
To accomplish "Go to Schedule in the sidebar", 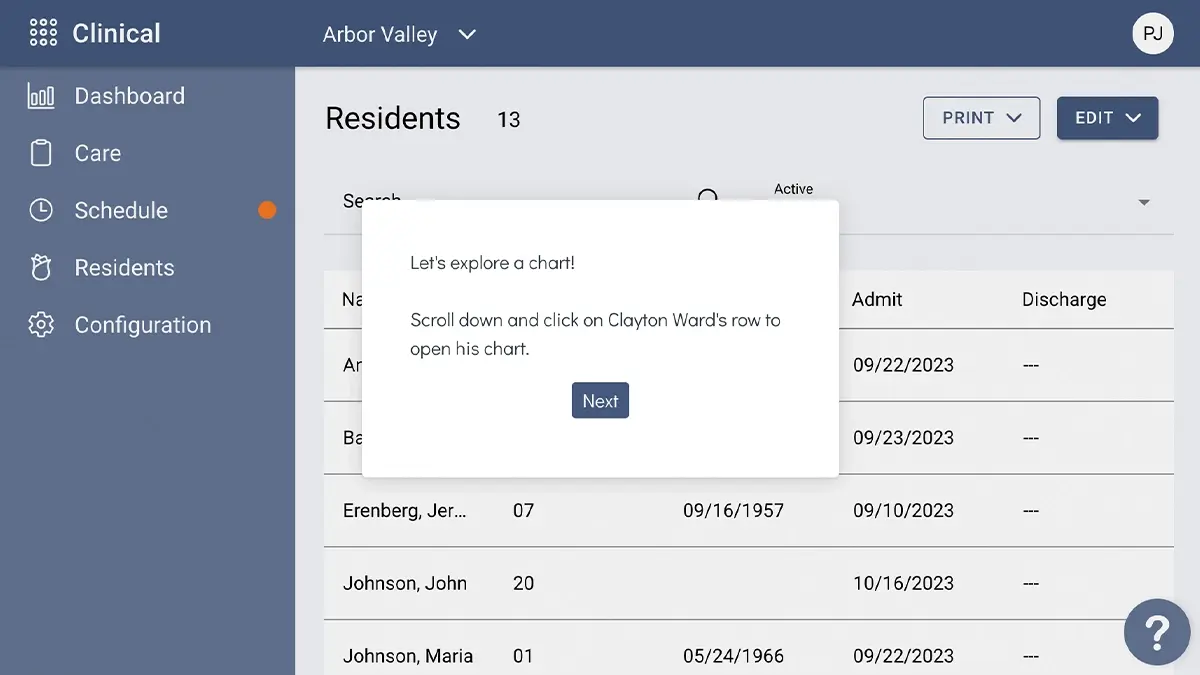I will click(121, 210).
